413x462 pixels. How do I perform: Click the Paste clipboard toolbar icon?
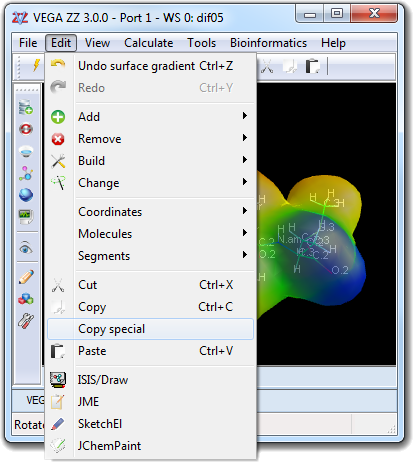[x=312, y=66]
